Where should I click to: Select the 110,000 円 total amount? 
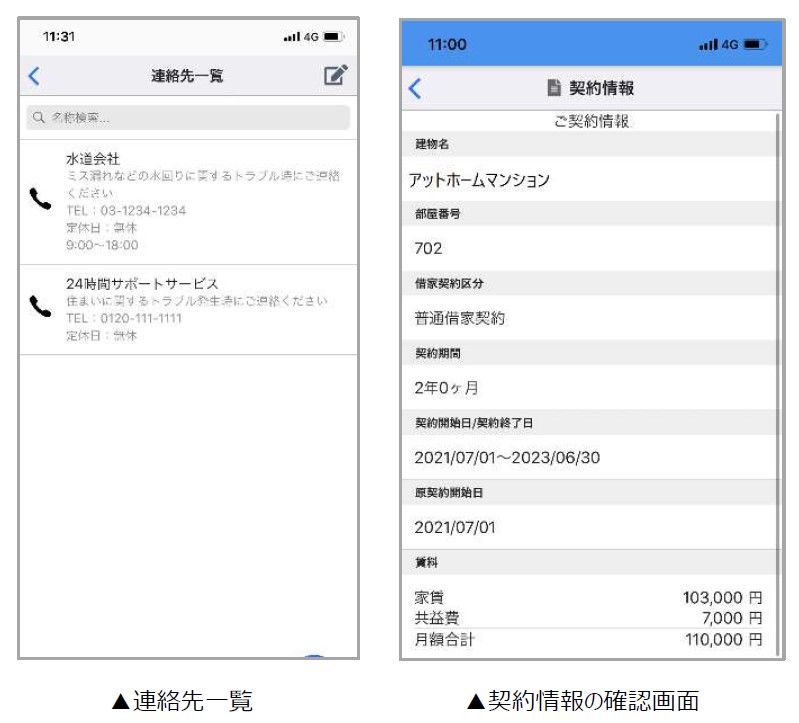click(724, 639)
